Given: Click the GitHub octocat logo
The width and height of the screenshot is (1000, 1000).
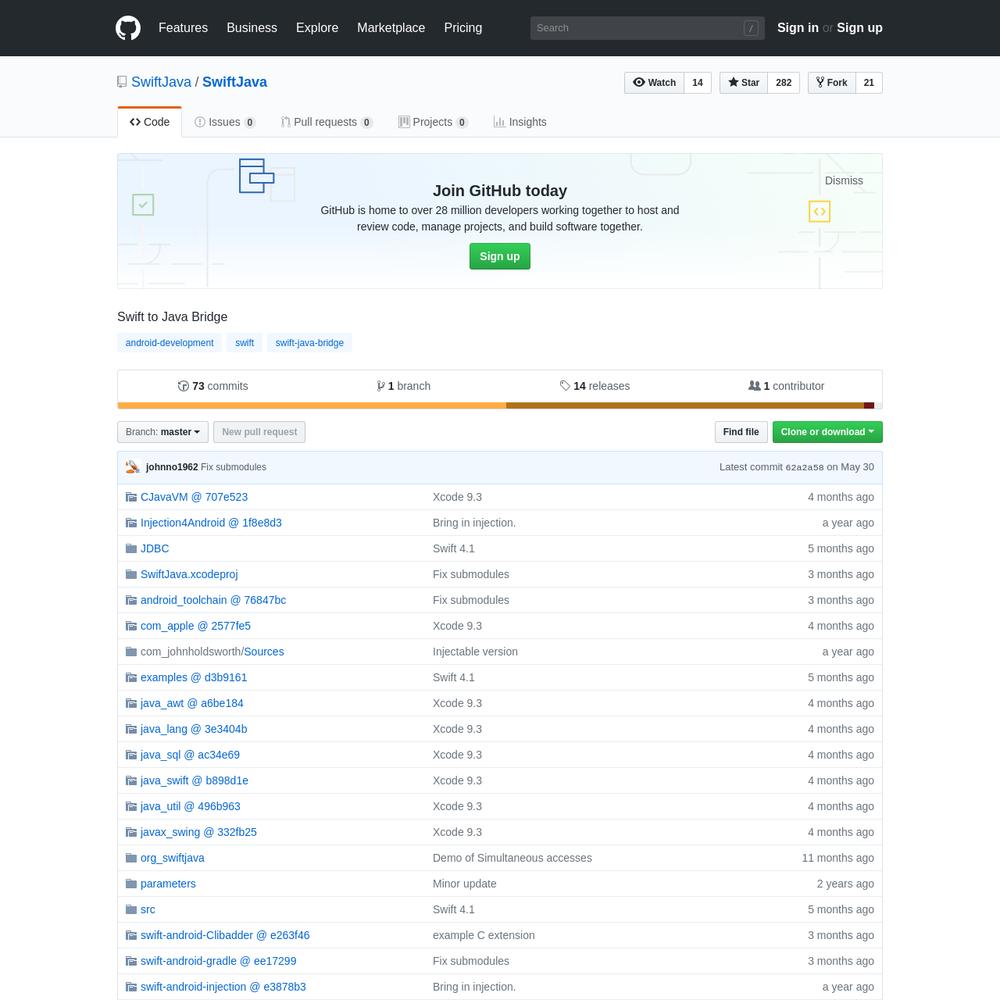Looking at the screenshot, I should 128,28.
